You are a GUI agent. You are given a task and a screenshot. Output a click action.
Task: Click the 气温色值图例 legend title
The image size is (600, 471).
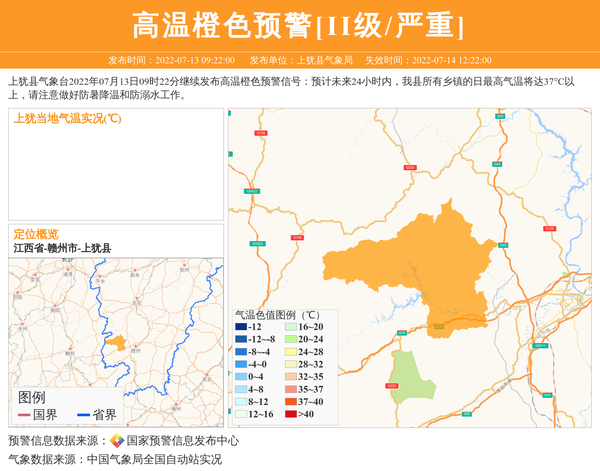click(x=277, y=313)
